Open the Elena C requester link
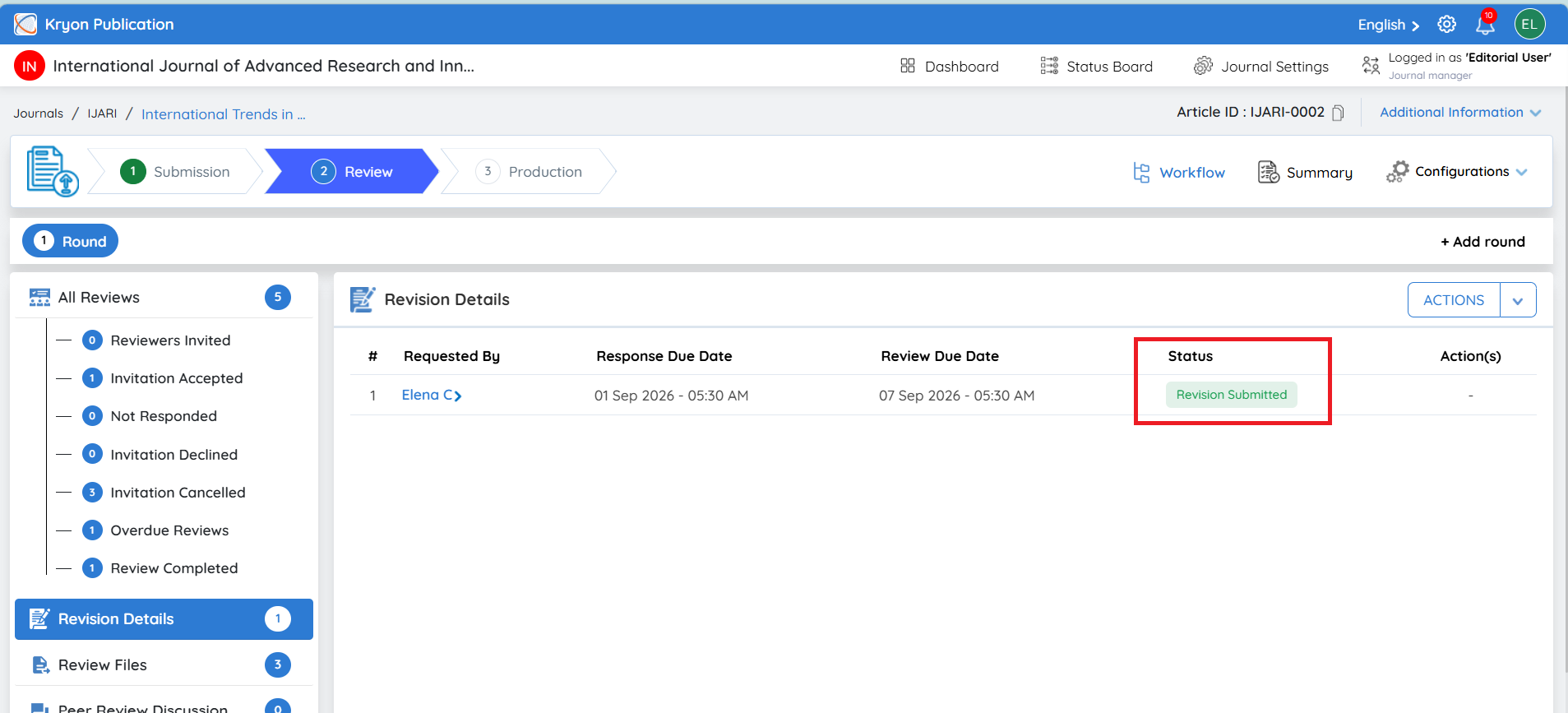This screenshot has height=713, width=1568. (x=432, y=396)
